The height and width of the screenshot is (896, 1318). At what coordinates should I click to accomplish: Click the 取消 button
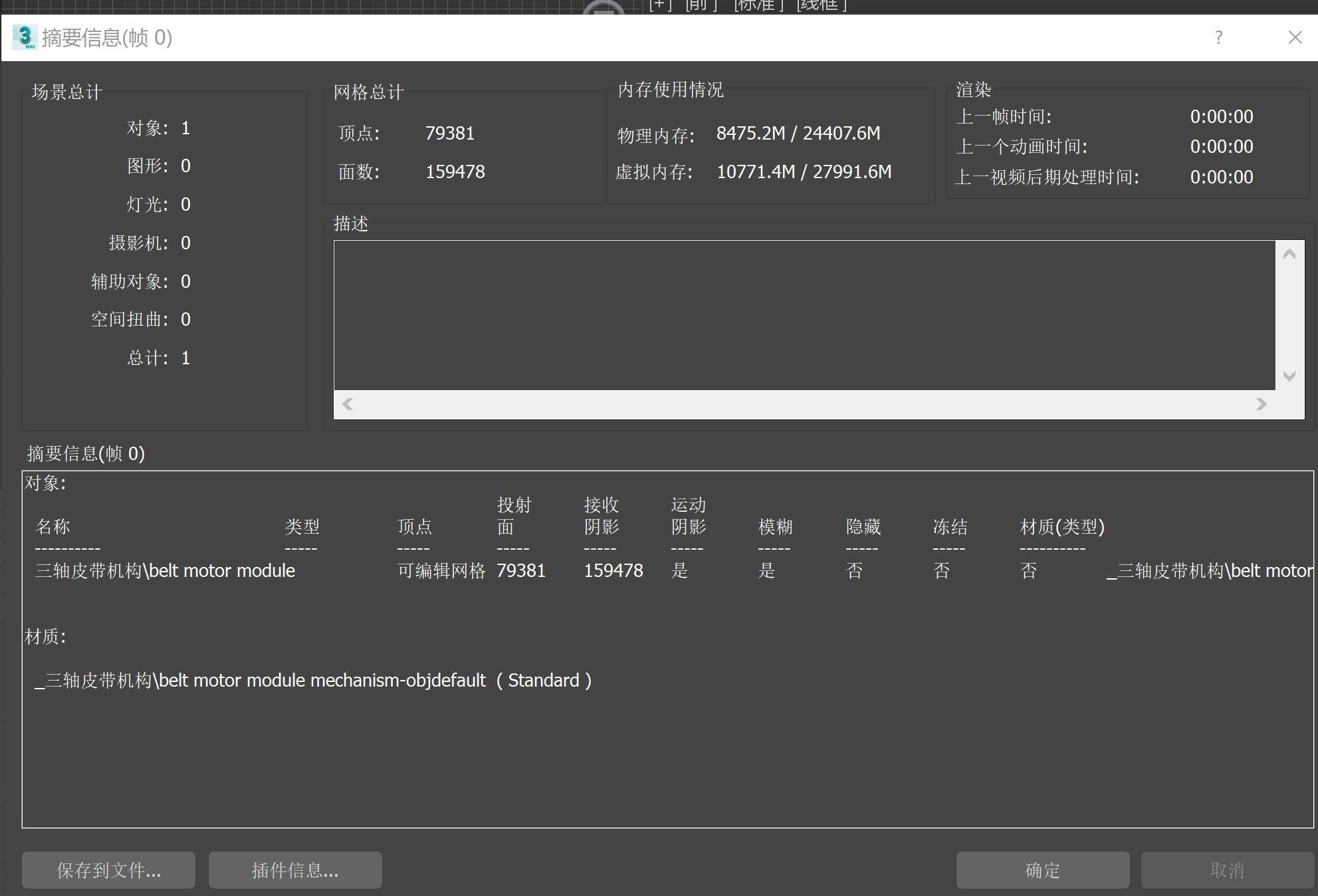pos(1227,870)
